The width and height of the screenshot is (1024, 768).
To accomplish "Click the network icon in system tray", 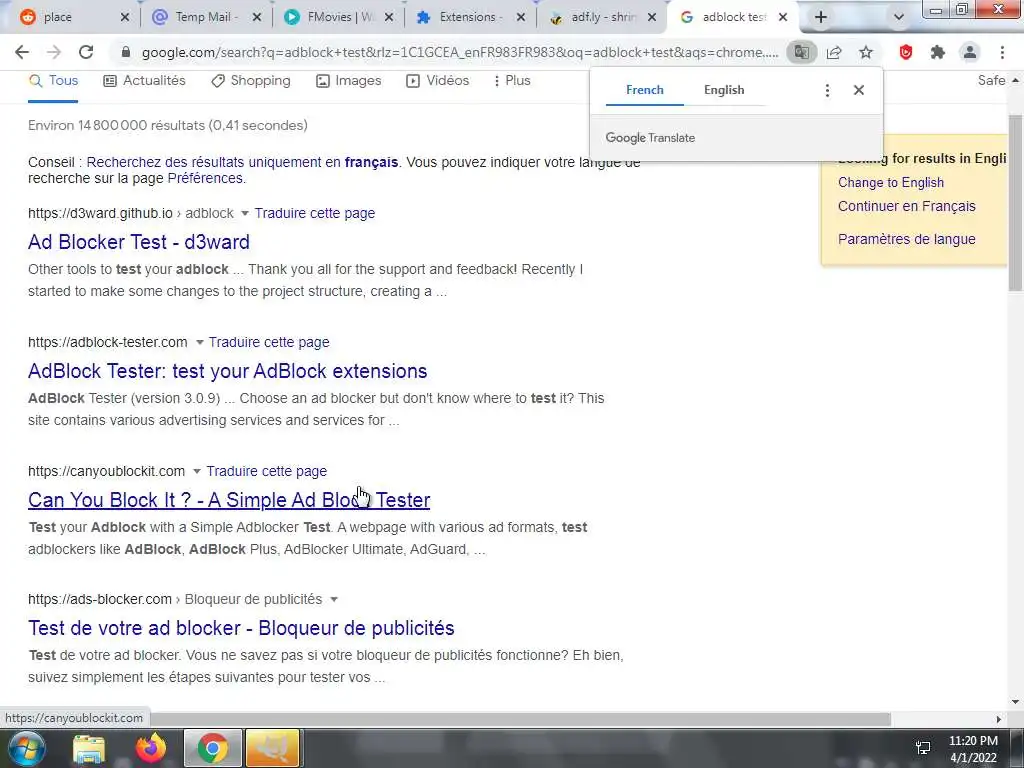I will pyautogui.click(x=923, y=748).
